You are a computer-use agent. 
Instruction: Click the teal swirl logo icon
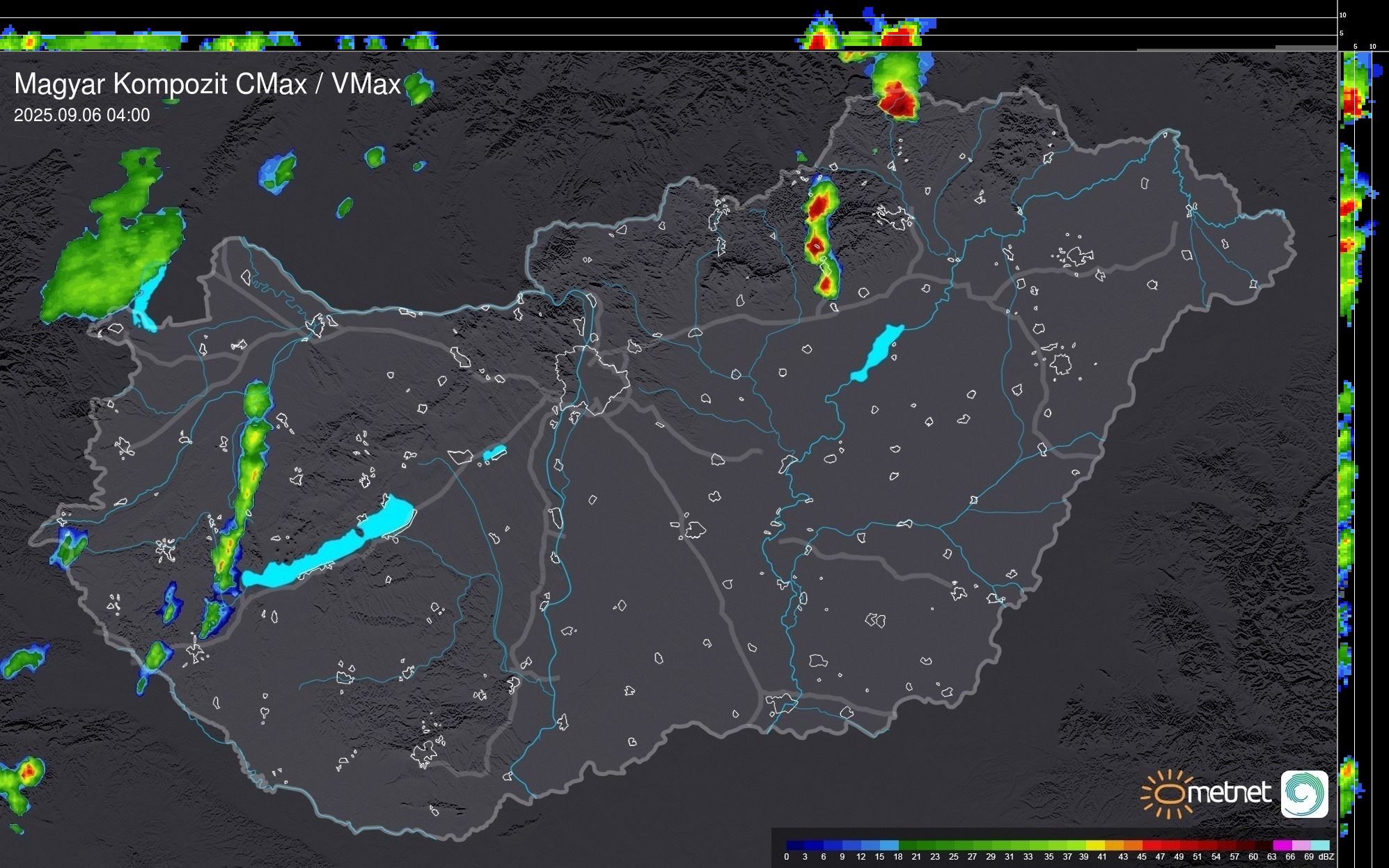click(x=1304, y=794)
